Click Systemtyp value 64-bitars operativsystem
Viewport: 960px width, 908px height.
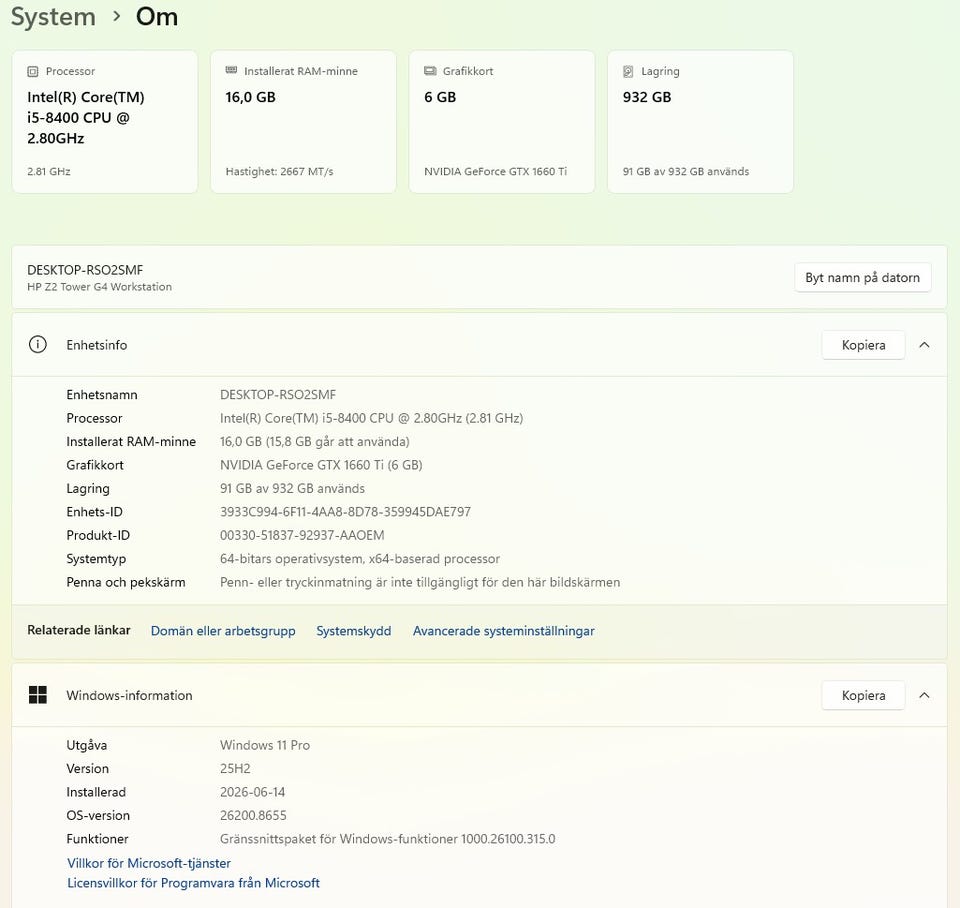pyautogui.click(x=359, y=558)
